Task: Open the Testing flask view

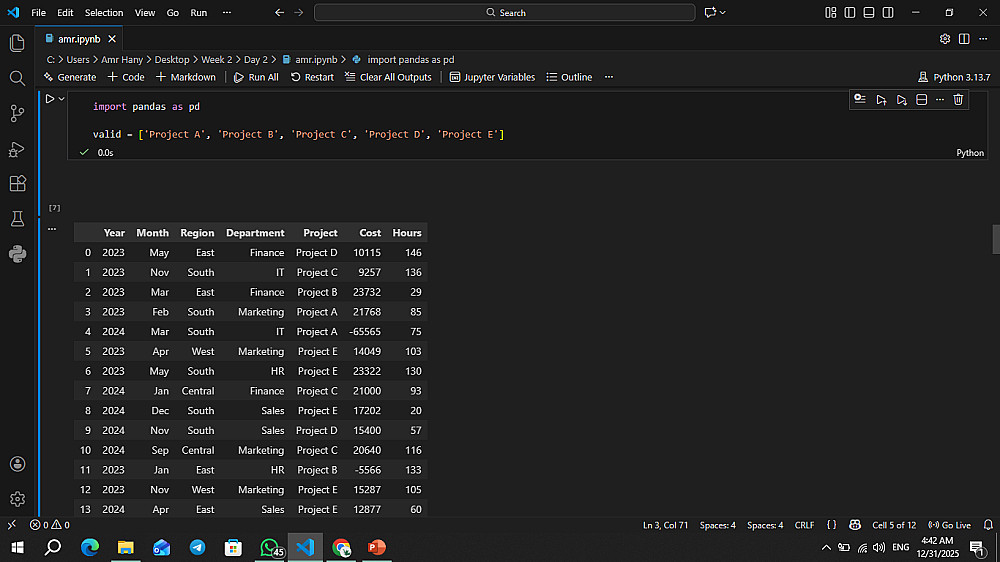Action: [x=17, y=219]
